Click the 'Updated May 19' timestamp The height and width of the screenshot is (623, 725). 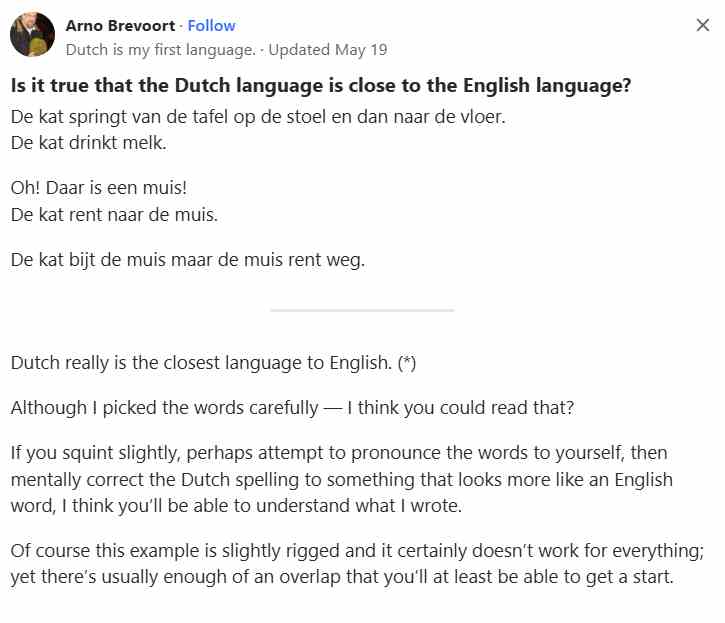tap(328, 49)
